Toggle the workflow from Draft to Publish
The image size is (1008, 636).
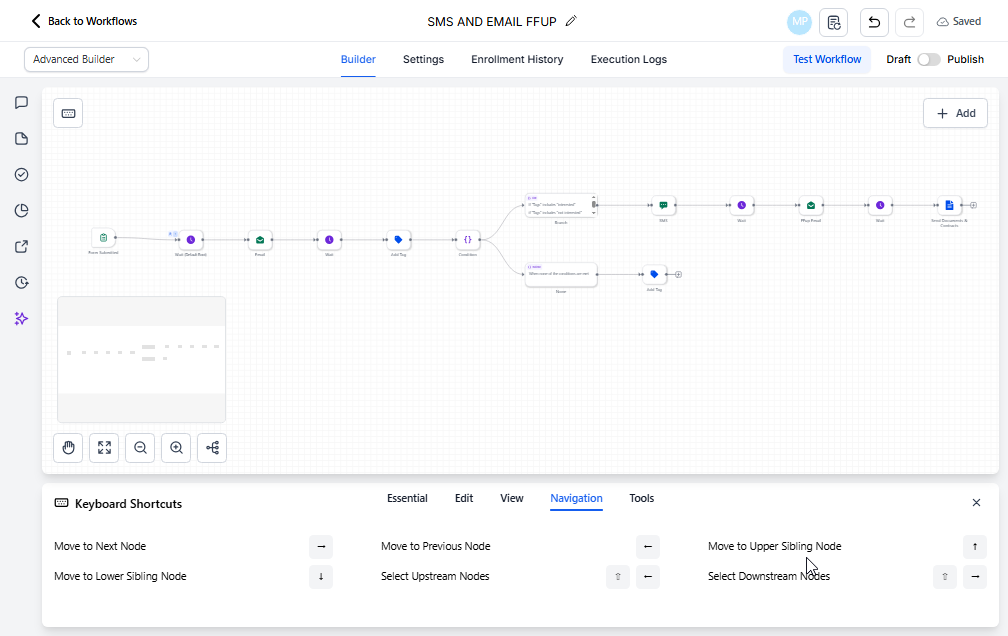pos(928,59)
